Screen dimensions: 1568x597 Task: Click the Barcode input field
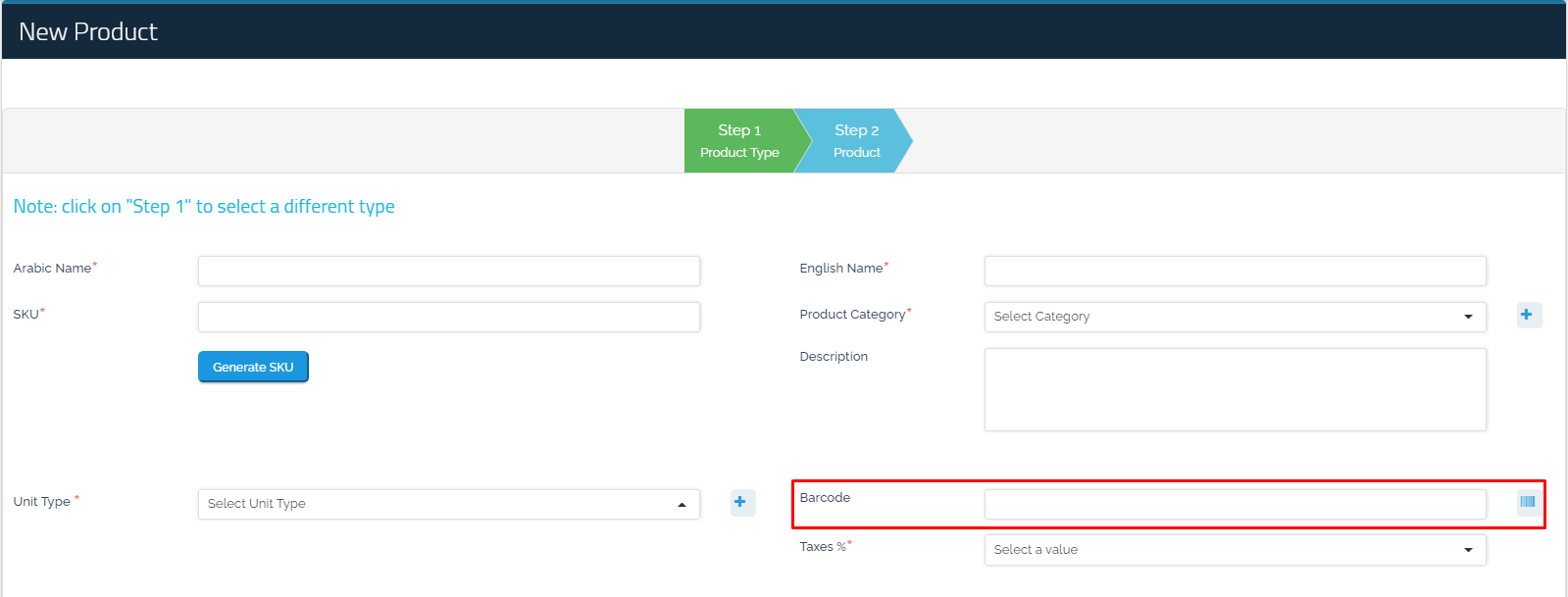click(x=1234, y=504)
